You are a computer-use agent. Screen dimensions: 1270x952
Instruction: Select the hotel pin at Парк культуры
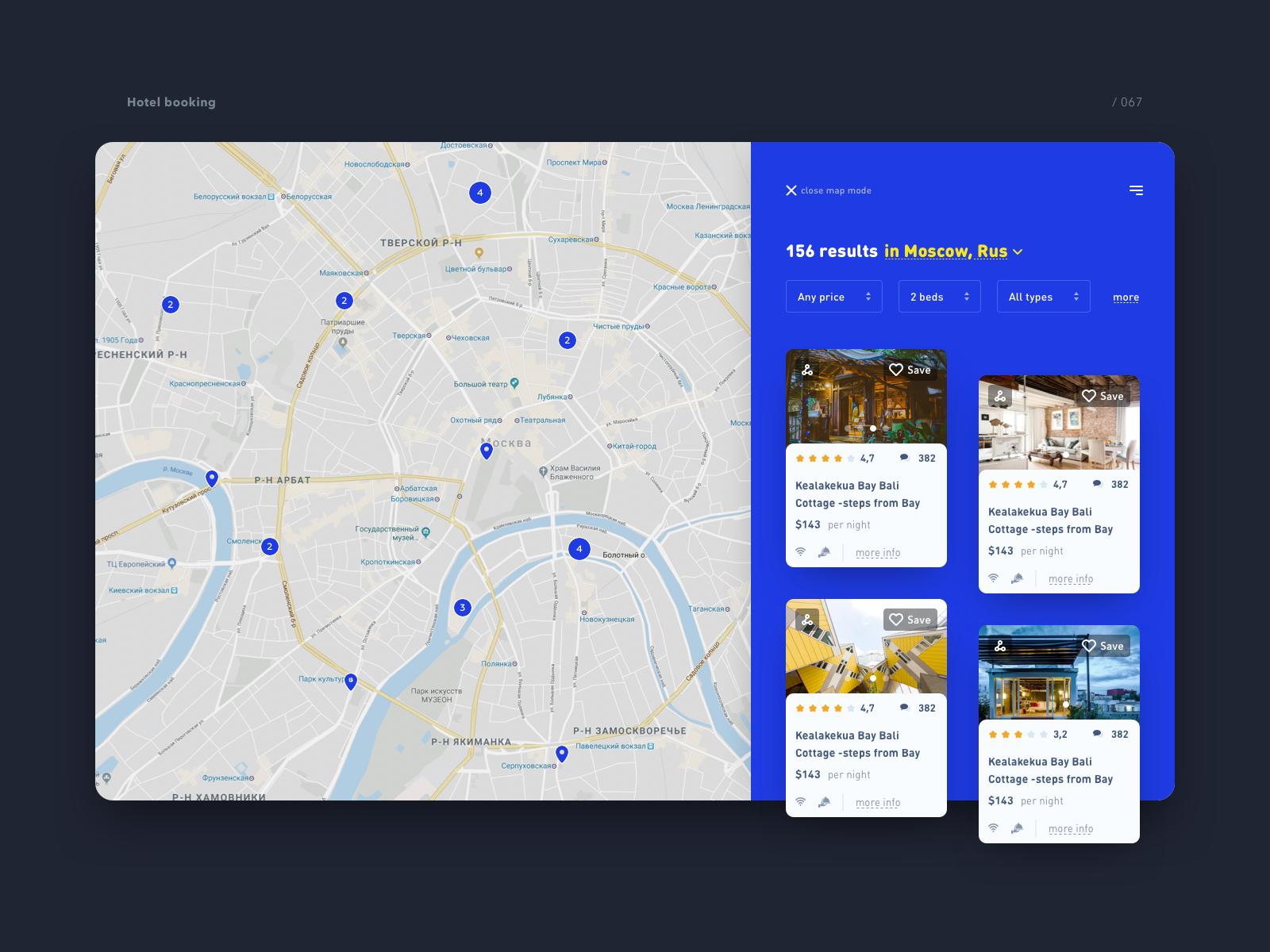tap(351, 681)
